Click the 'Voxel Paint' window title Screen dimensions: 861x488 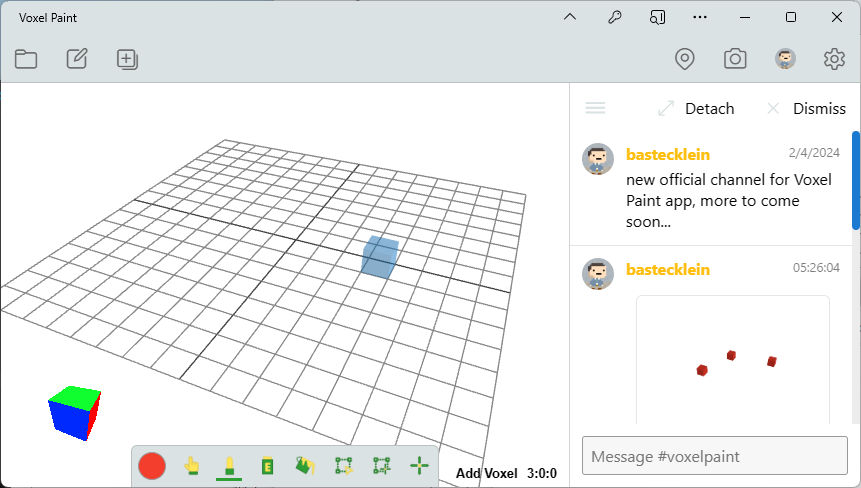tap(48, 18)
